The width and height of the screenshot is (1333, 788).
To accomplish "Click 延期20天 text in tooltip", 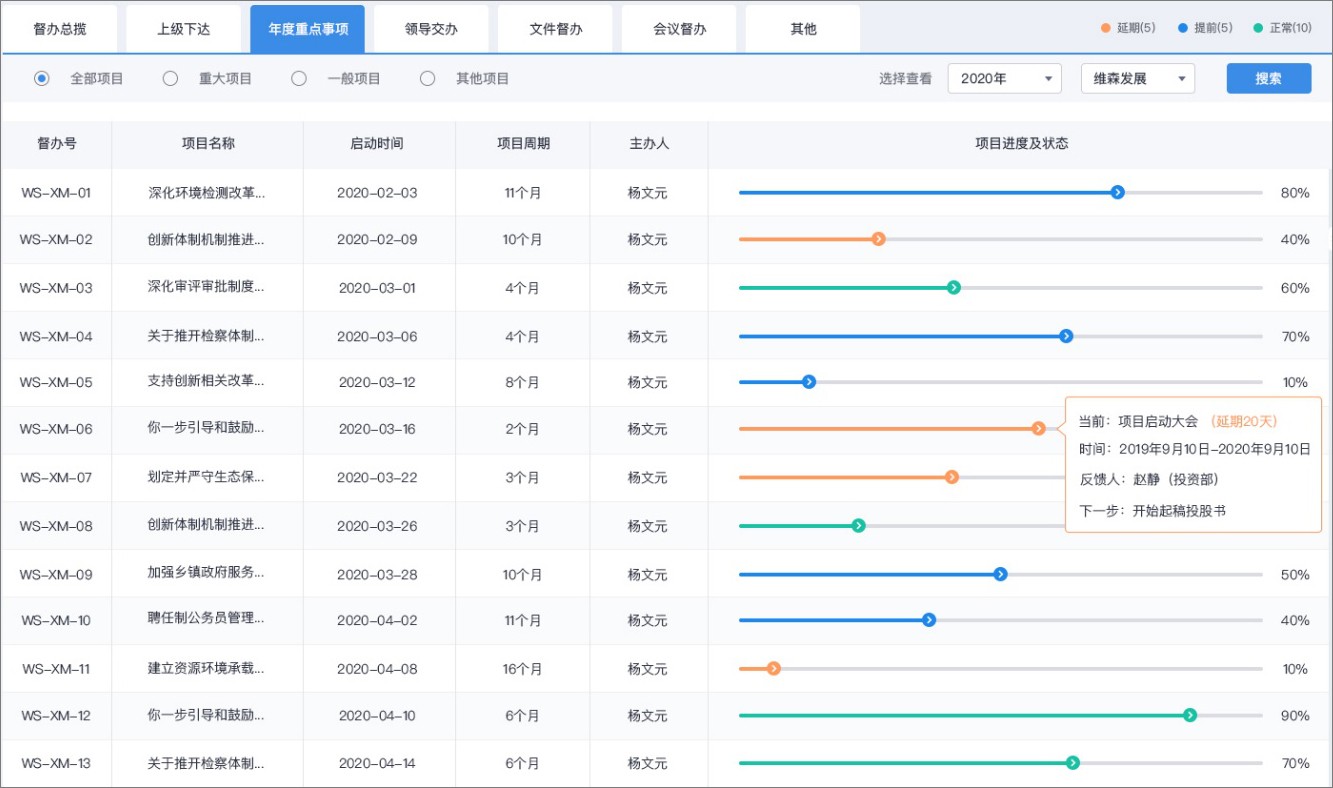I will click(x=1244, y=421).
